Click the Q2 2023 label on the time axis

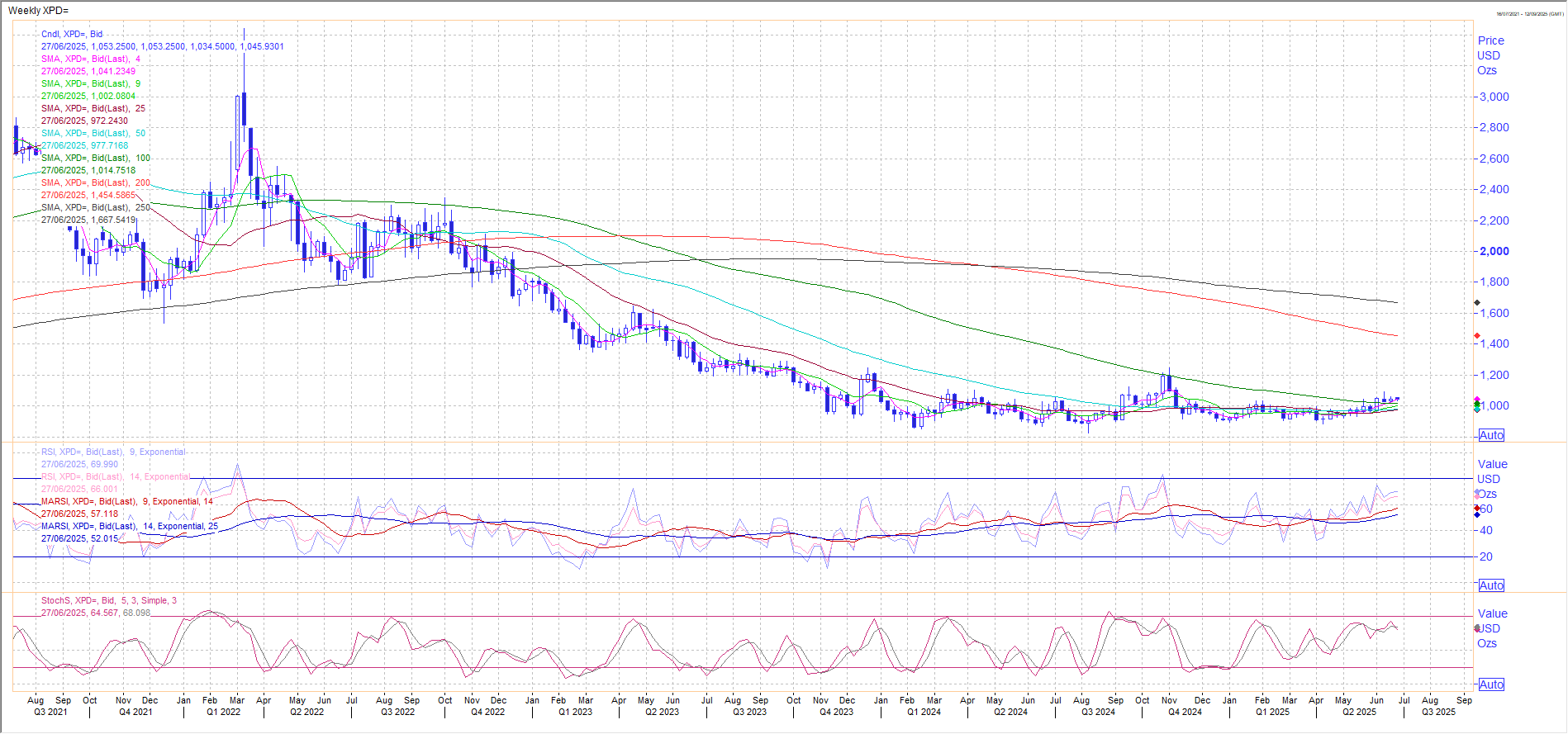662,712
